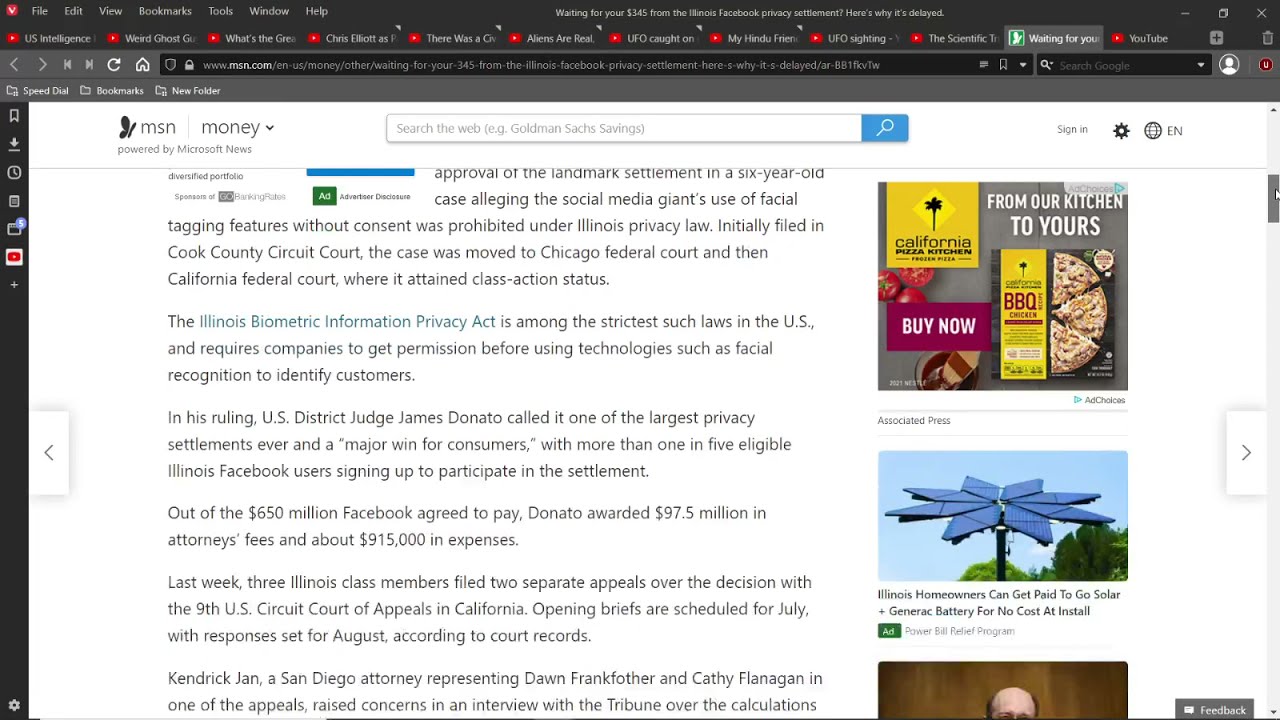Viewport: 1280px width, 720px height.
Task: Add a new web panel with plus
Action: (14, 285)
